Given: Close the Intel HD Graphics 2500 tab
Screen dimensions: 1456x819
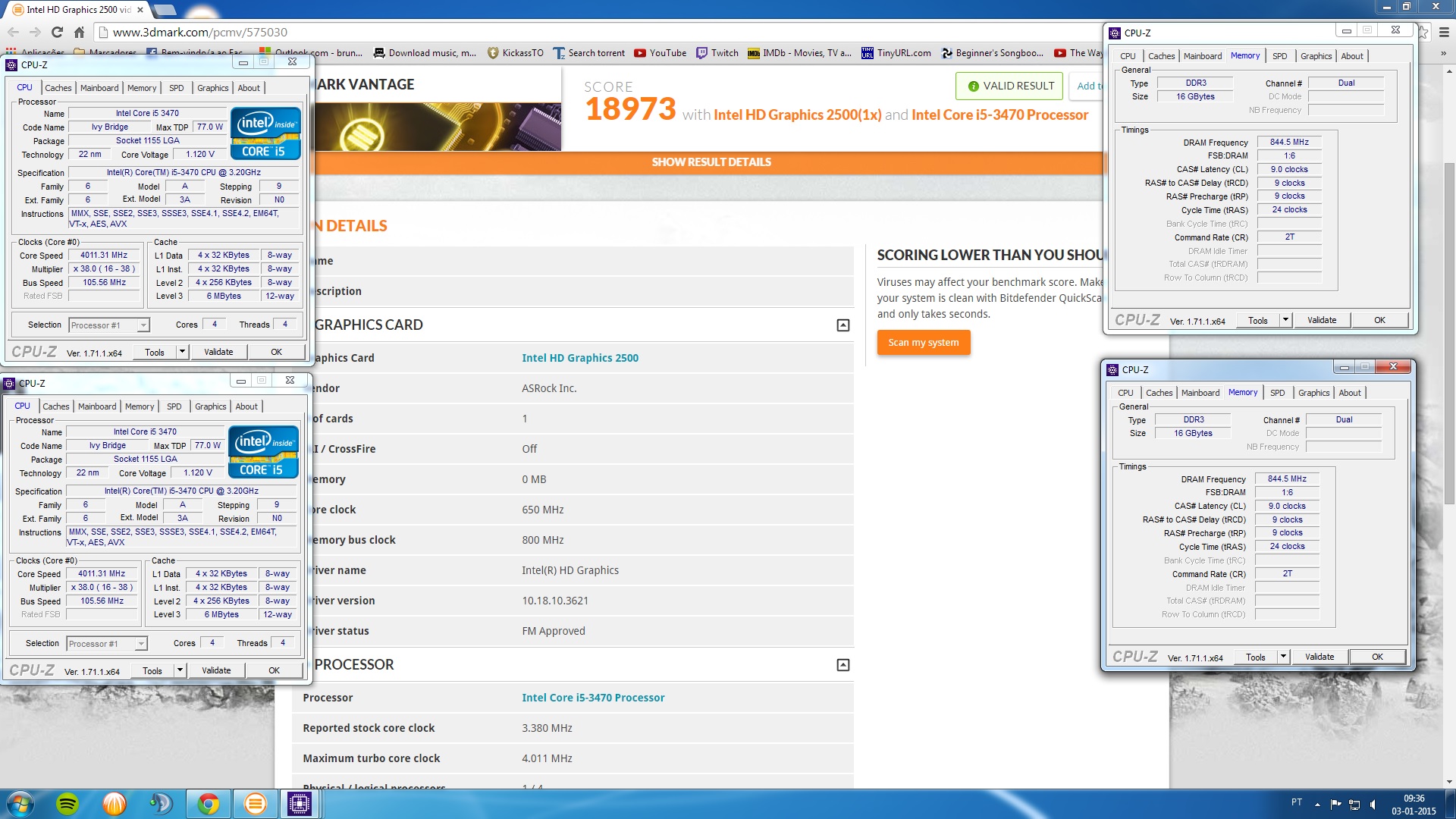Looking at the screenshot, I should click(140, 10).
